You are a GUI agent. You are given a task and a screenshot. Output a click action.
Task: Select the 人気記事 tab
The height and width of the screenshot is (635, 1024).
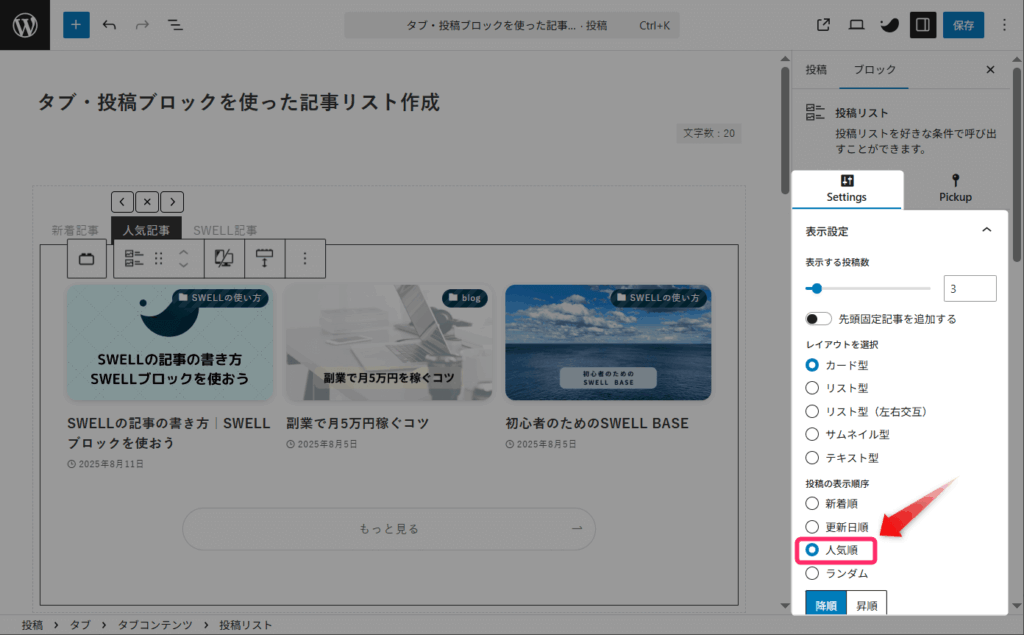146,231
